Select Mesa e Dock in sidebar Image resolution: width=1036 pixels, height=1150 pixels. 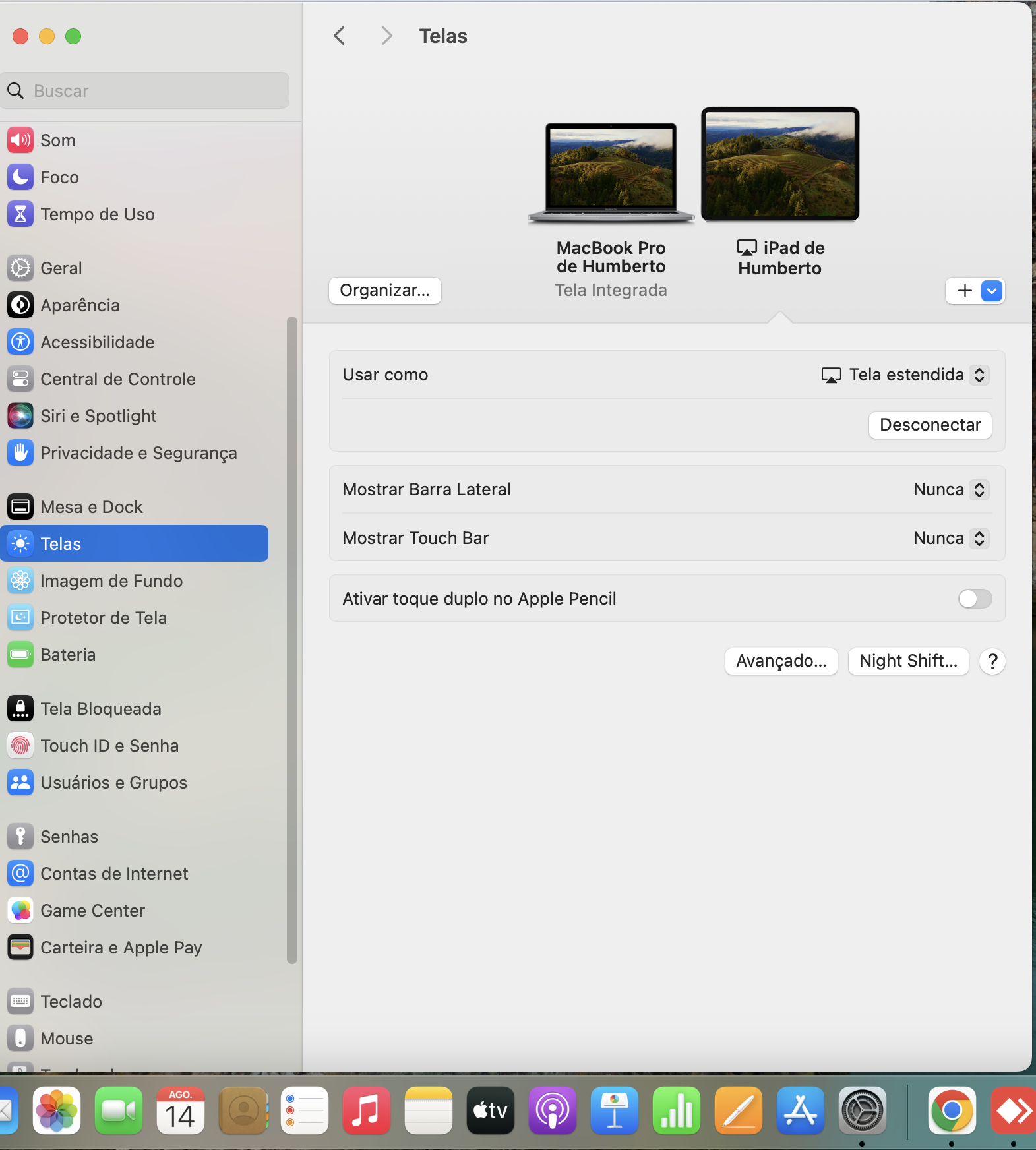92,507
